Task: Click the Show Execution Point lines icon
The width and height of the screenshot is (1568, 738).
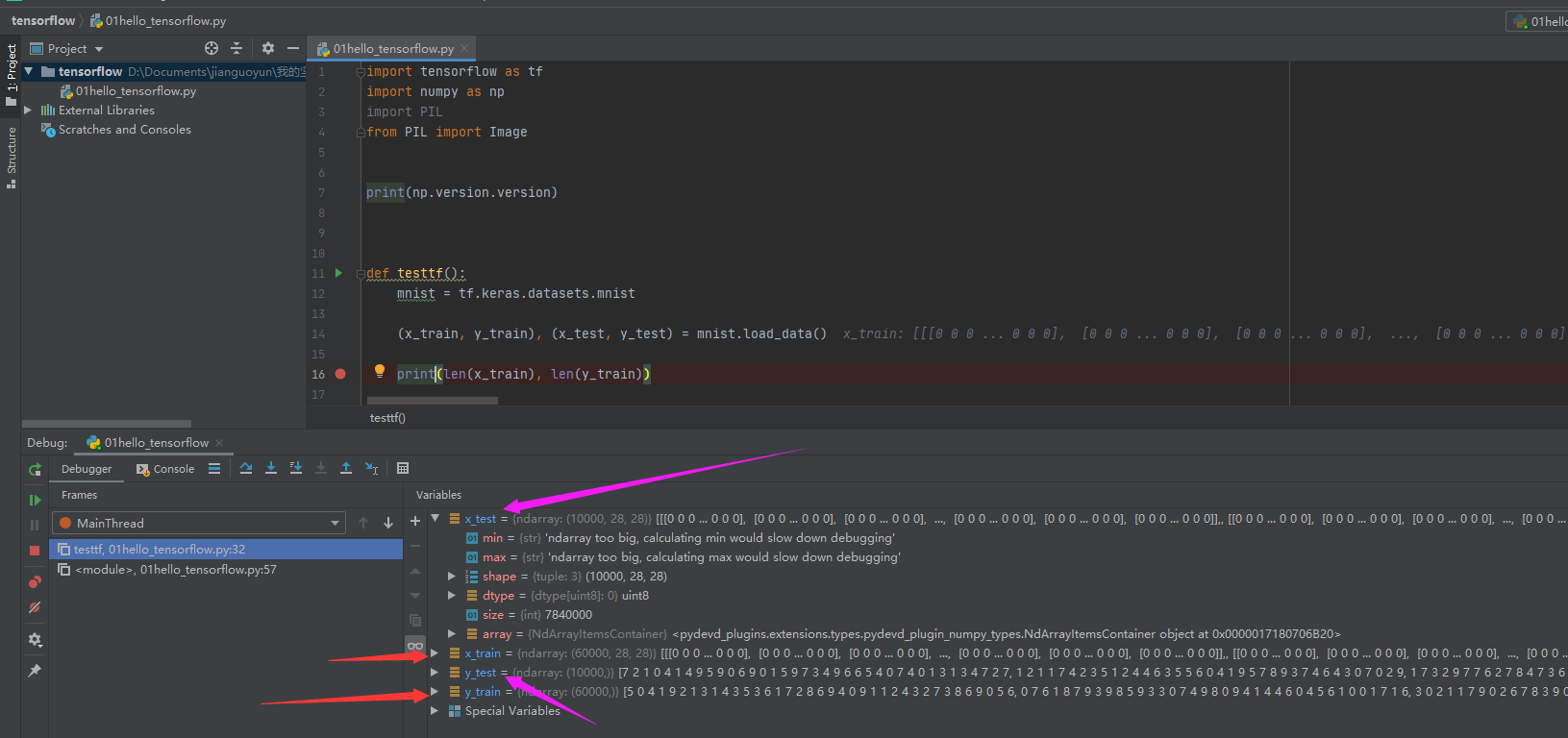Action: [214, 468]
